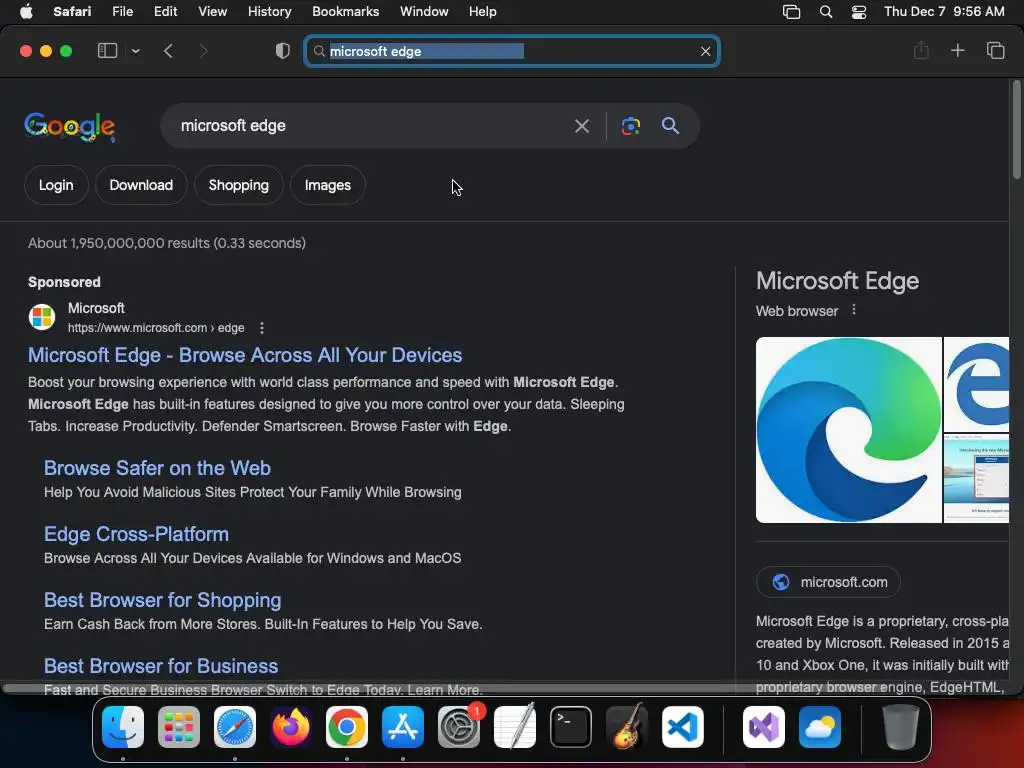Image resolution: width=1024 pixels, height=768 pixels.
Task: Click the forward navigation arrow
Action: [x=203, y=51]
